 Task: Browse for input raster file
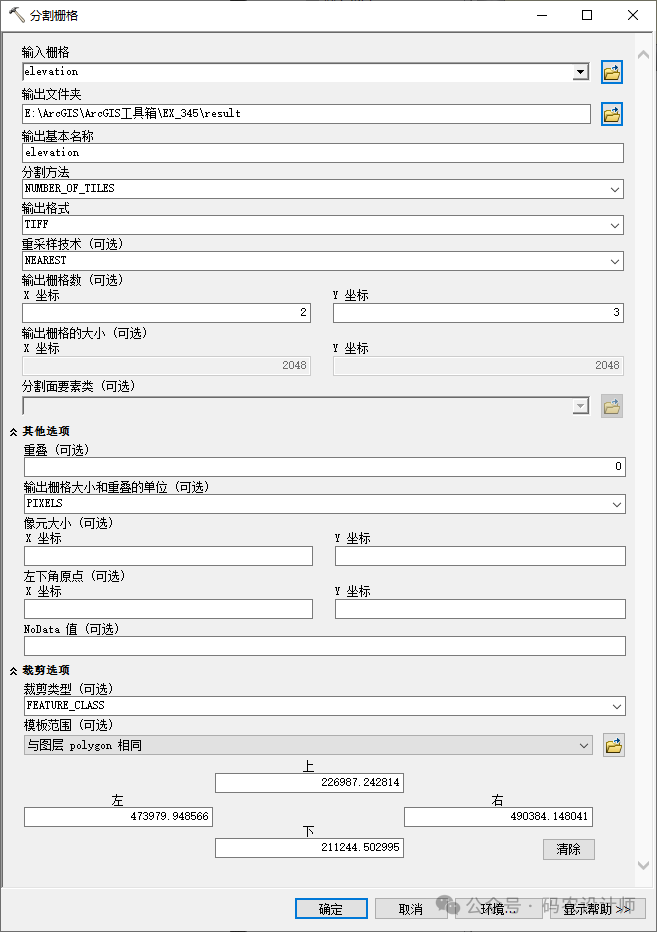(x=611, y=72)
